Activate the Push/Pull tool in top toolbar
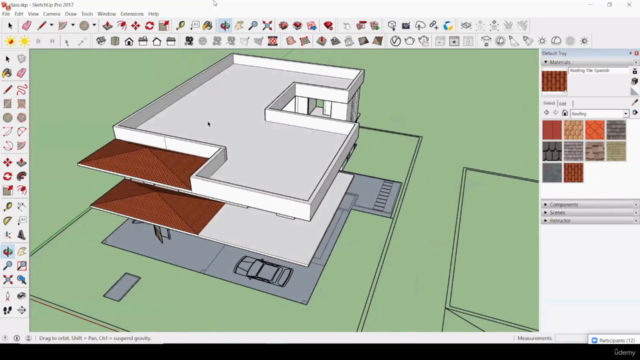This screenshot has height=360, width=640. [x=107, y=26]
